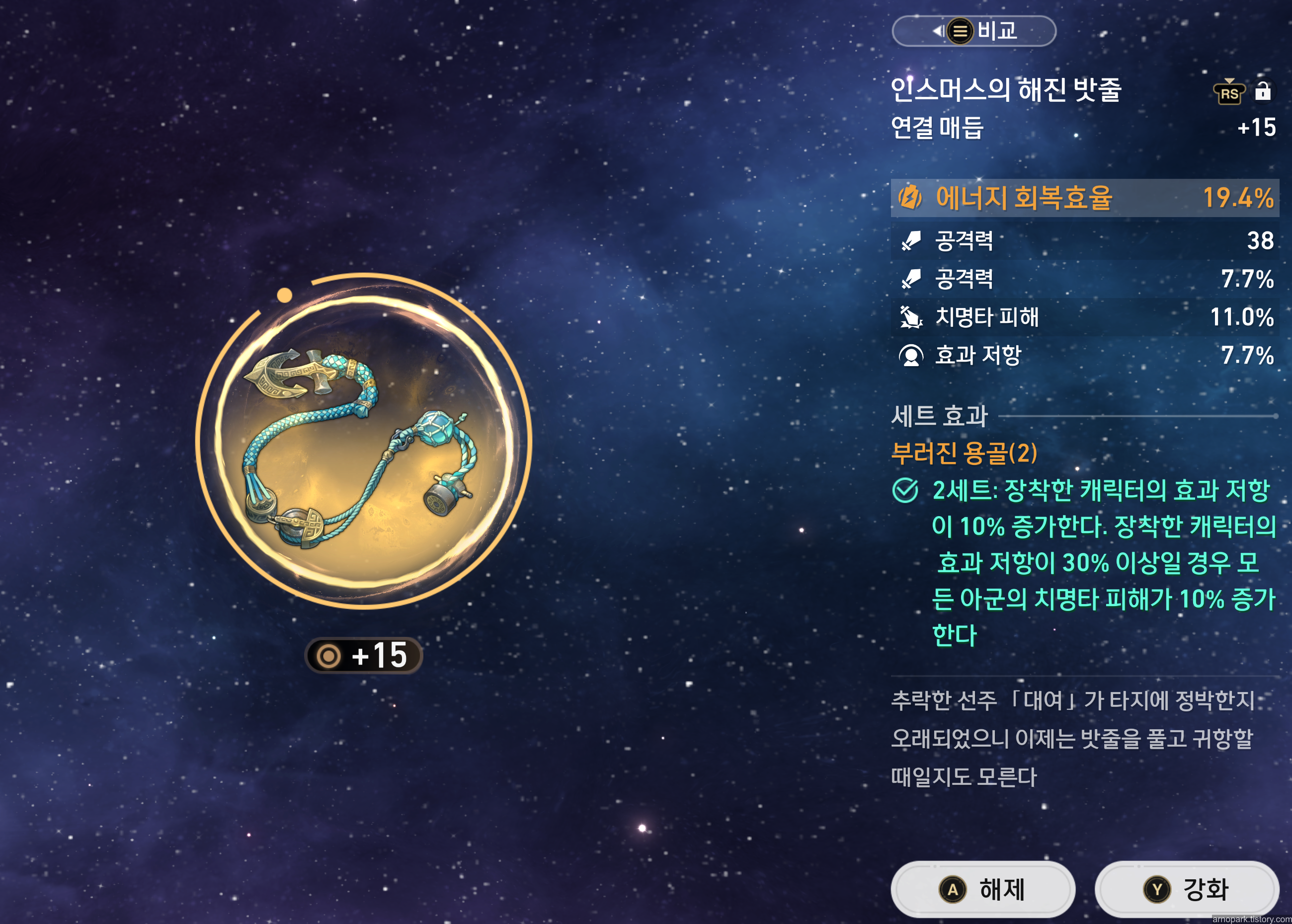
Task: Click the orange dot on the relic ring
Action: pyautogui.click(x=285, y=295)
